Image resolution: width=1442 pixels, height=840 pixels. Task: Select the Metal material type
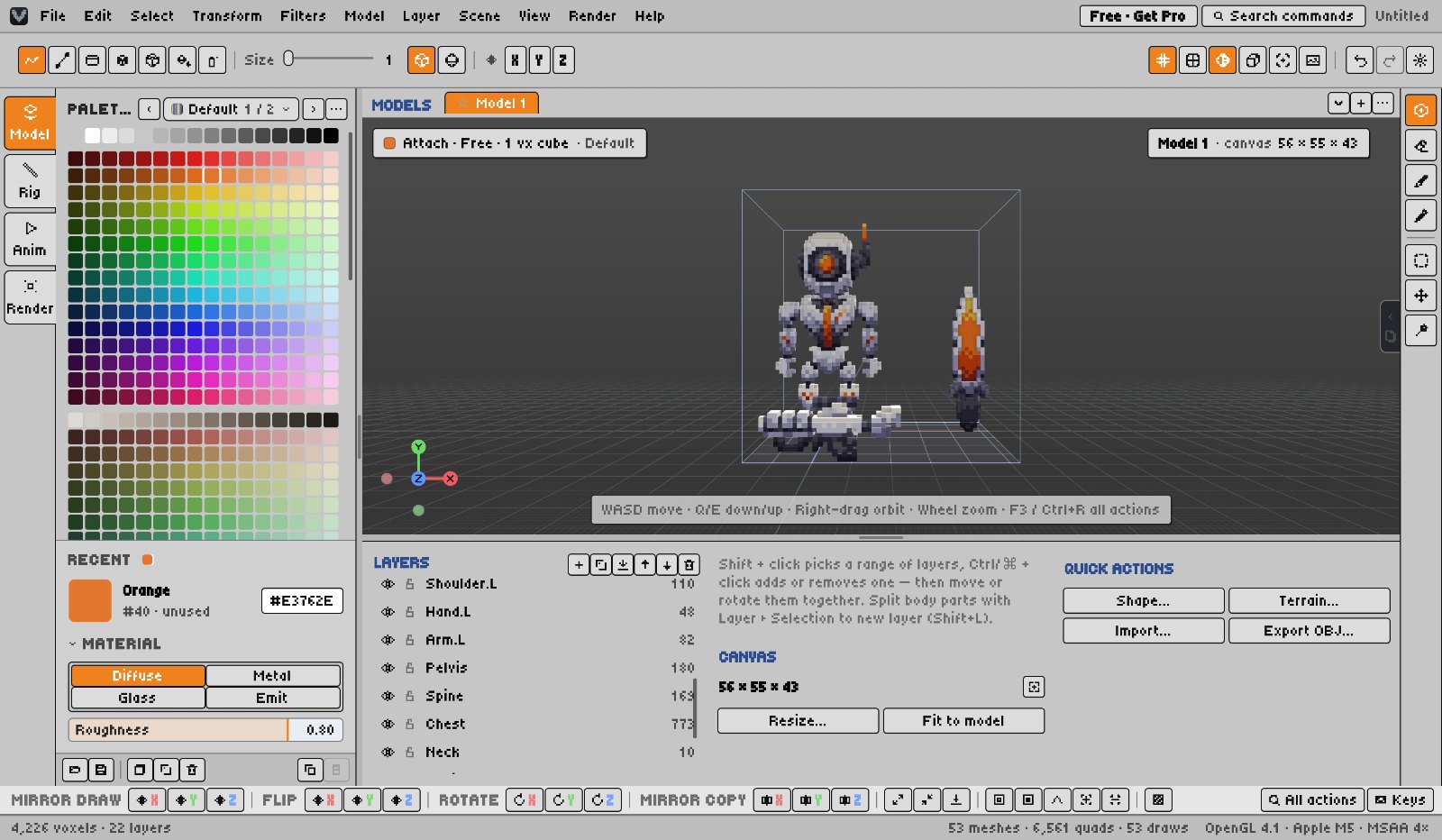coord(272,676)
